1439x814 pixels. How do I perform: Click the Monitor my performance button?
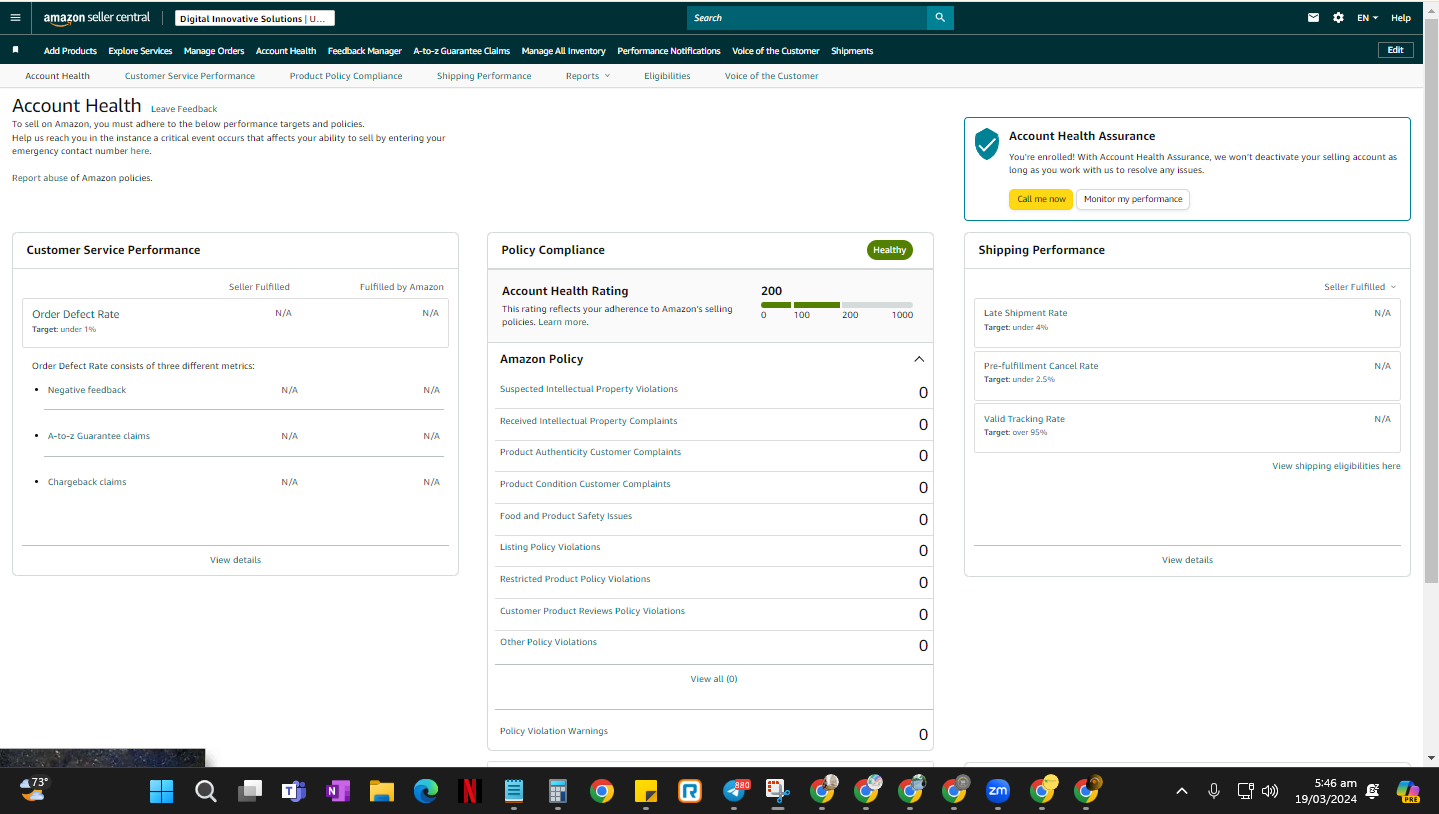tap(1133, 199)
